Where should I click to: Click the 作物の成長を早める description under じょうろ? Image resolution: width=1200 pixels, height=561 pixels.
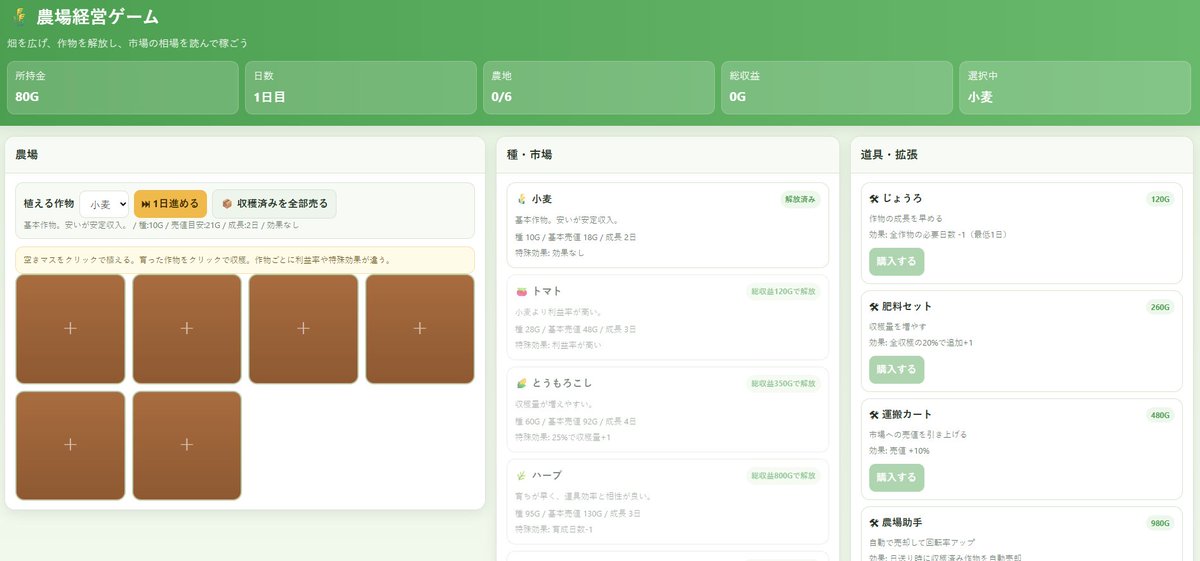pos(906,219)
